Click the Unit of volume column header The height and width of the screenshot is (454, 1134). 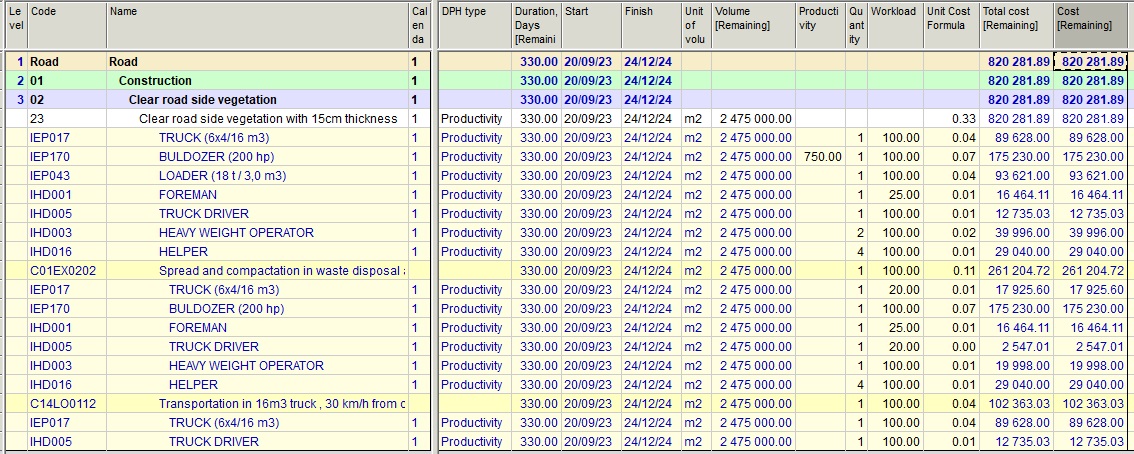[x=696, y=25]
